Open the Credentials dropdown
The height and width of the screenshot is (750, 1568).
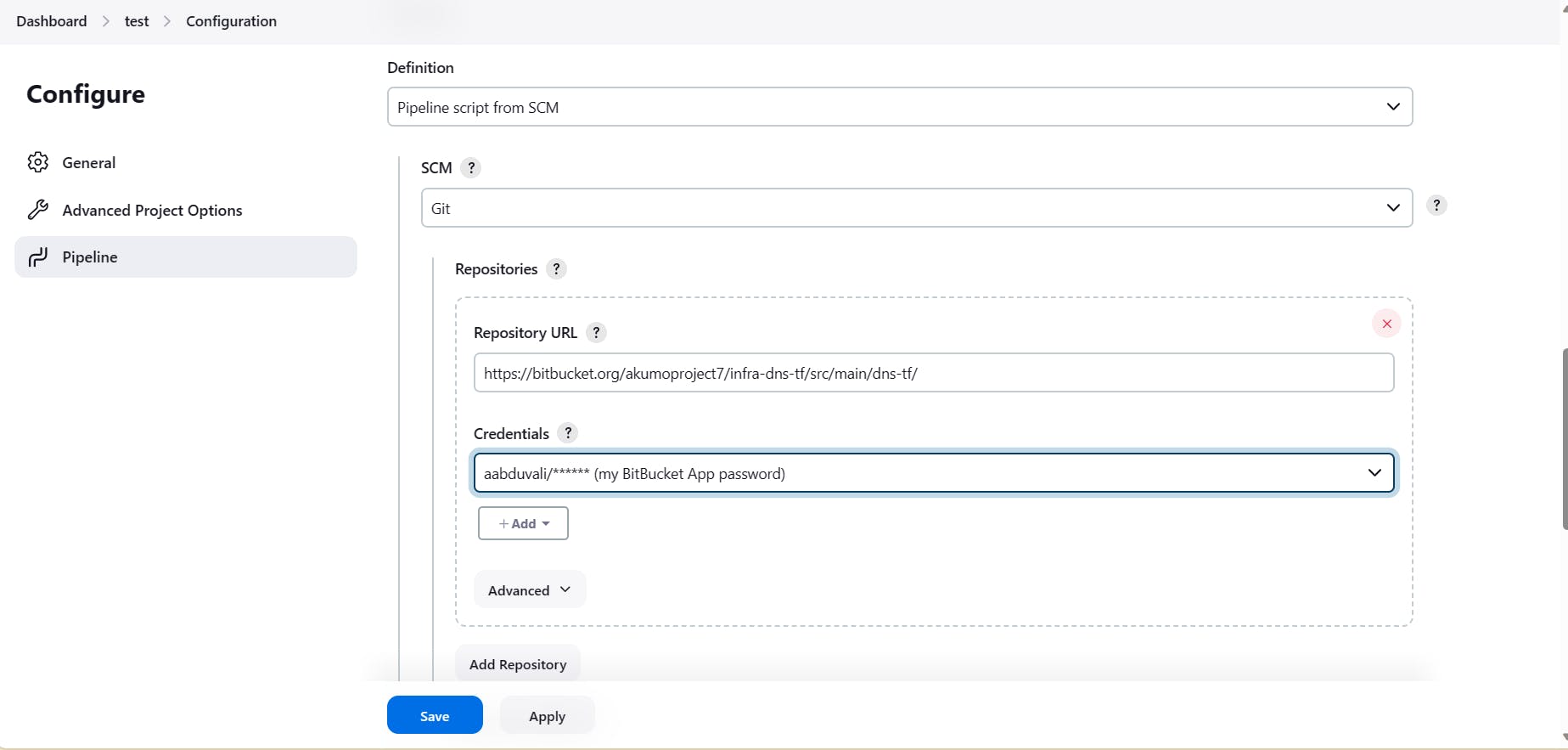click(934, 473)
